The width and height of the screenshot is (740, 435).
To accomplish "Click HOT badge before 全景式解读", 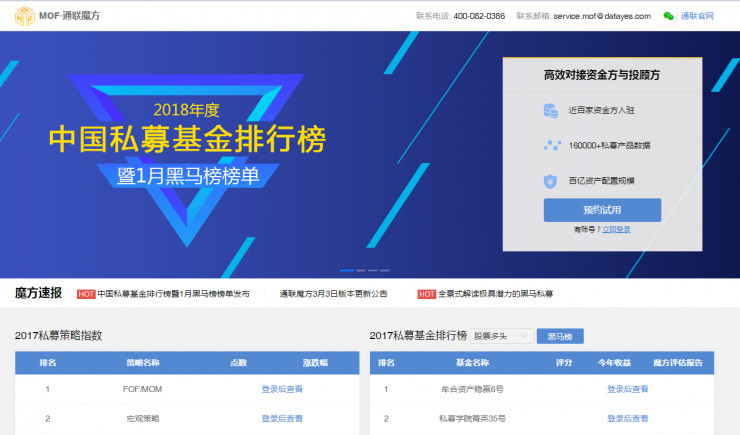I will tap(427, 294).
